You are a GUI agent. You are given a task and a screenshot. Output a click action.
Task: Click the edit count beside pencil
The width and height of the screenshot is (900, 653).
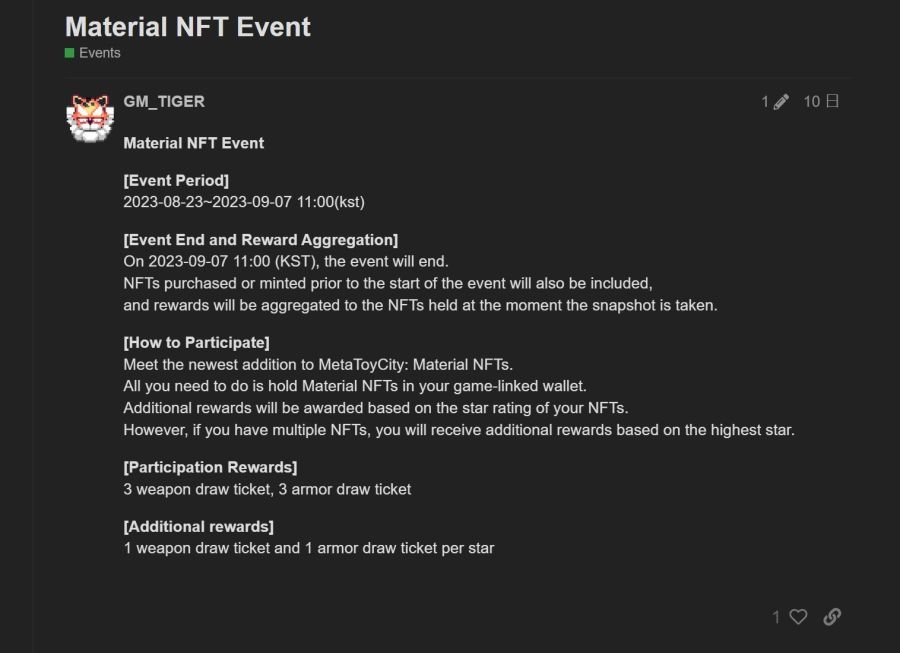click(x=765, y=102)
